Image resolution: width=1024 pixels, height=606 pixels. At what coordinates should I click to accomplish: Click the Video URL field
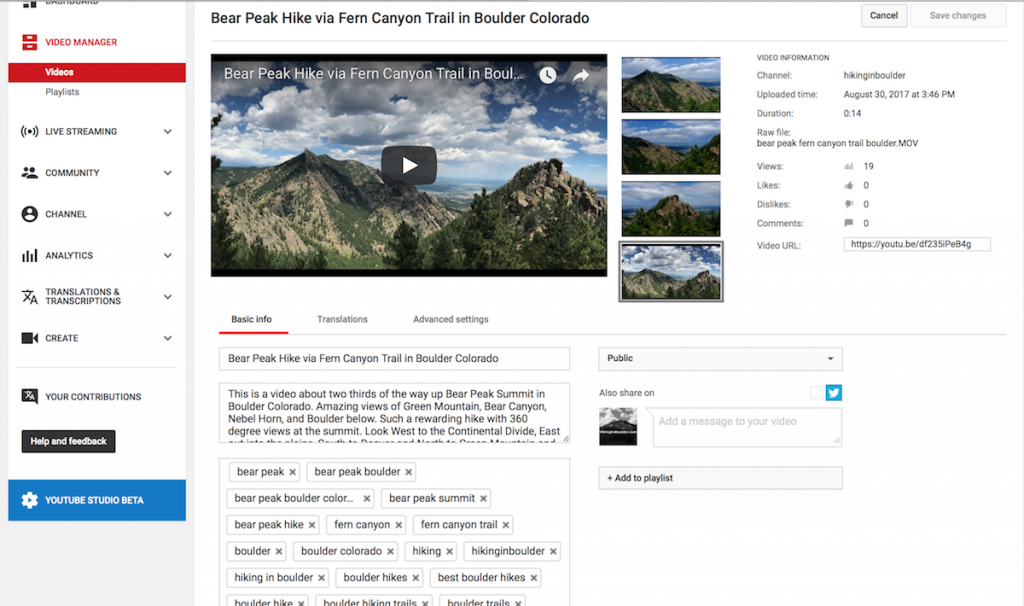point(917,244)
